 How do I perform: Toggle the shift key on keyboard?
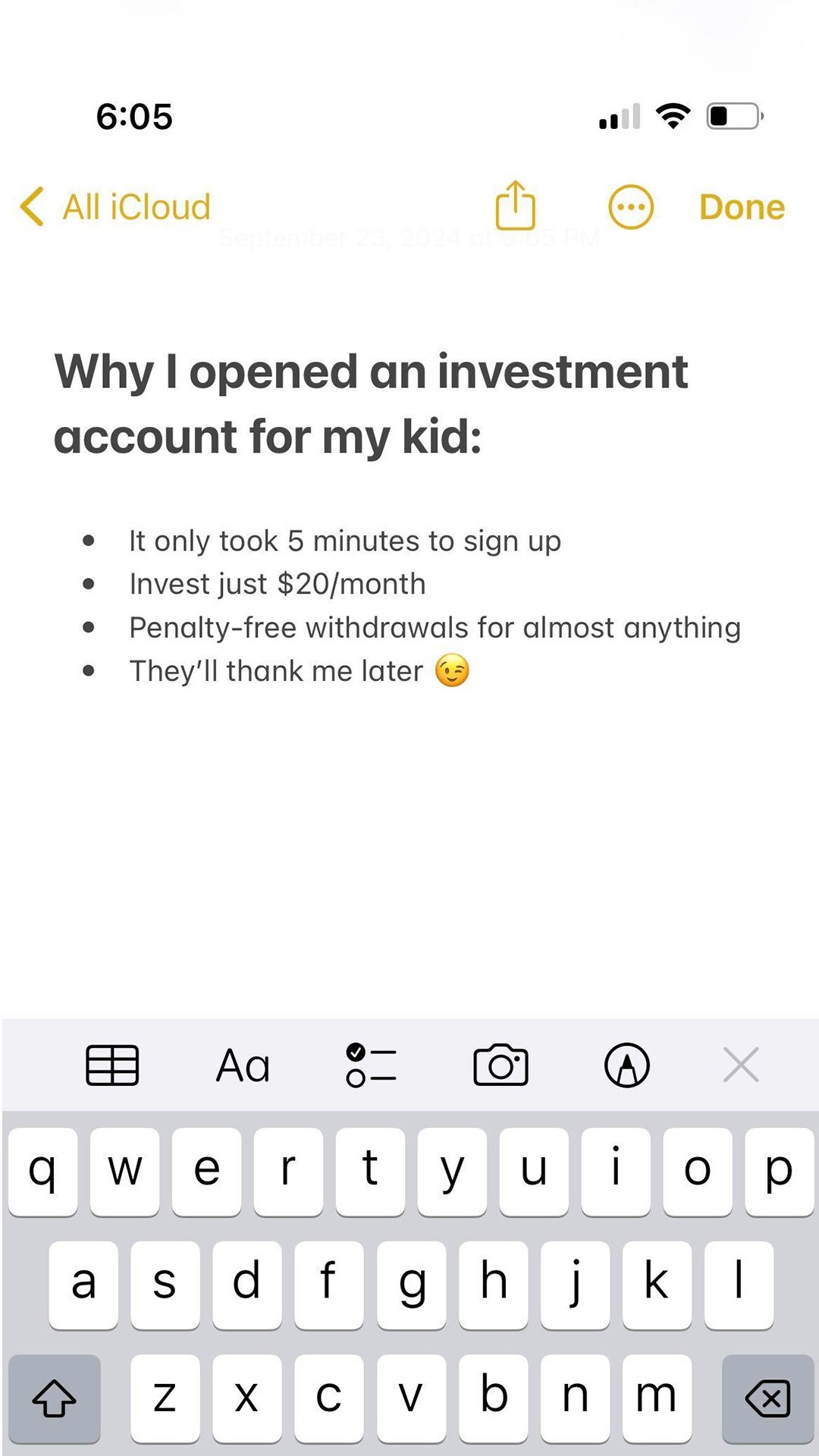pos(55,1398)
